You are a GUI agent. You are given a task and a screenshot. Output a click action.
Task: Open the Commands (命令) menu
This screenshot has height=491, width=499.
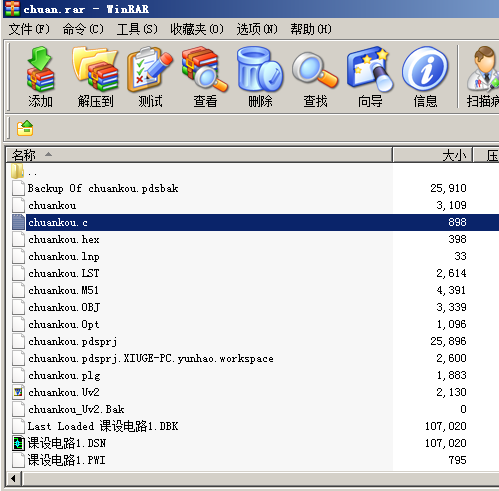(83, 29)
